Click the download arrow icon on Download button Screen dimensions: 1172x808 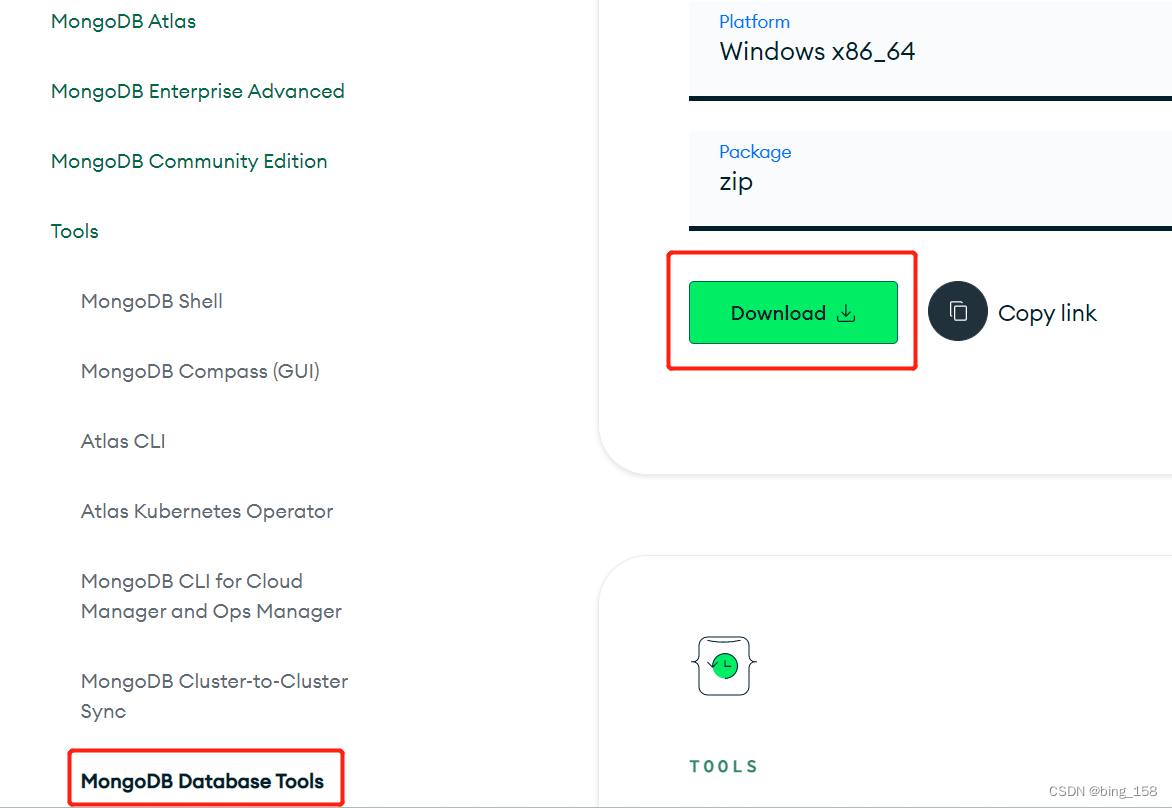(x=846, y=313)
